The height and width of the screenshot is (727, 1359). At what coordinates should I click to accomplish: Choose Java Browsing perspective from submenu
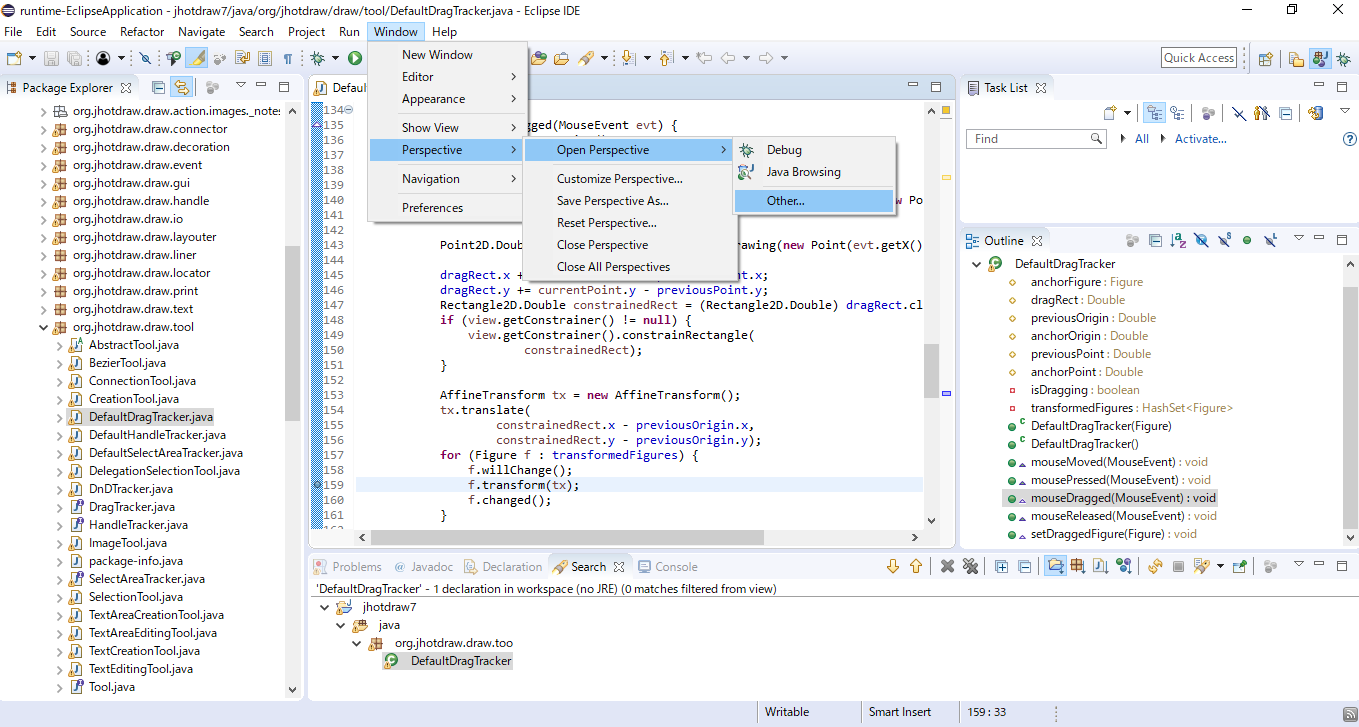pyautogui.click(x=813, y=172)
